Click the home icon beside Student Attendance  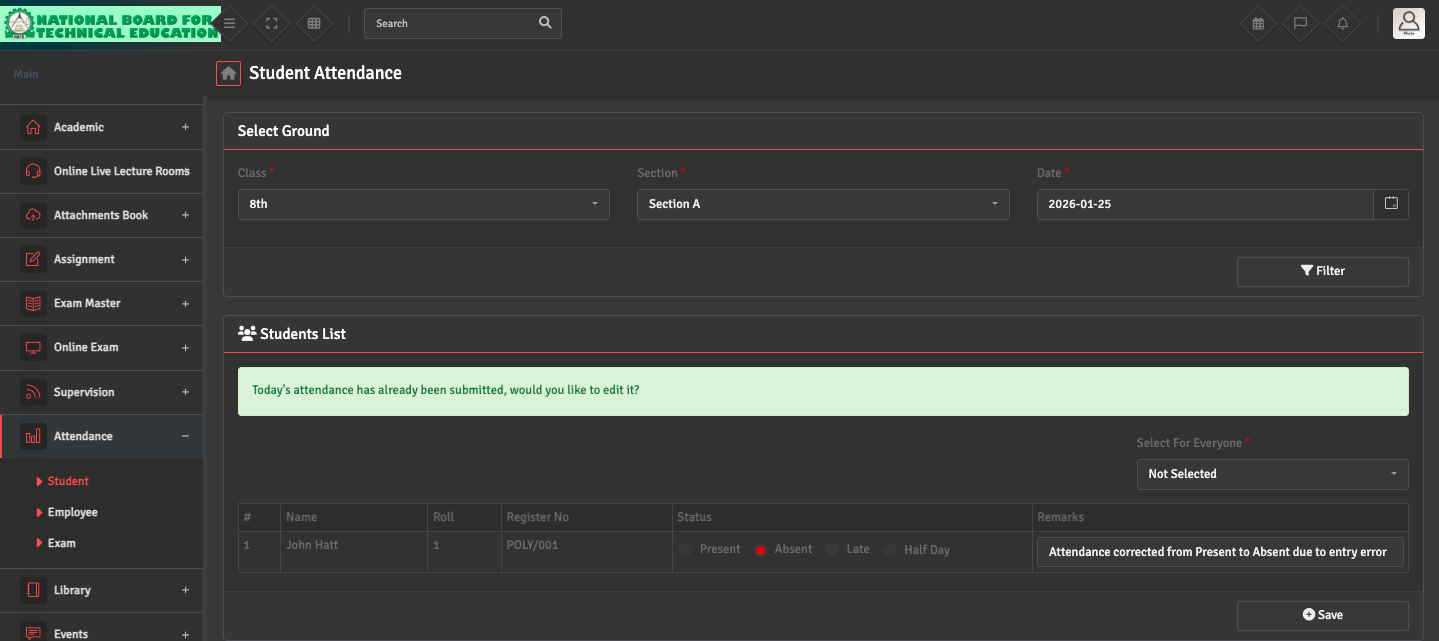pos(228,73)
